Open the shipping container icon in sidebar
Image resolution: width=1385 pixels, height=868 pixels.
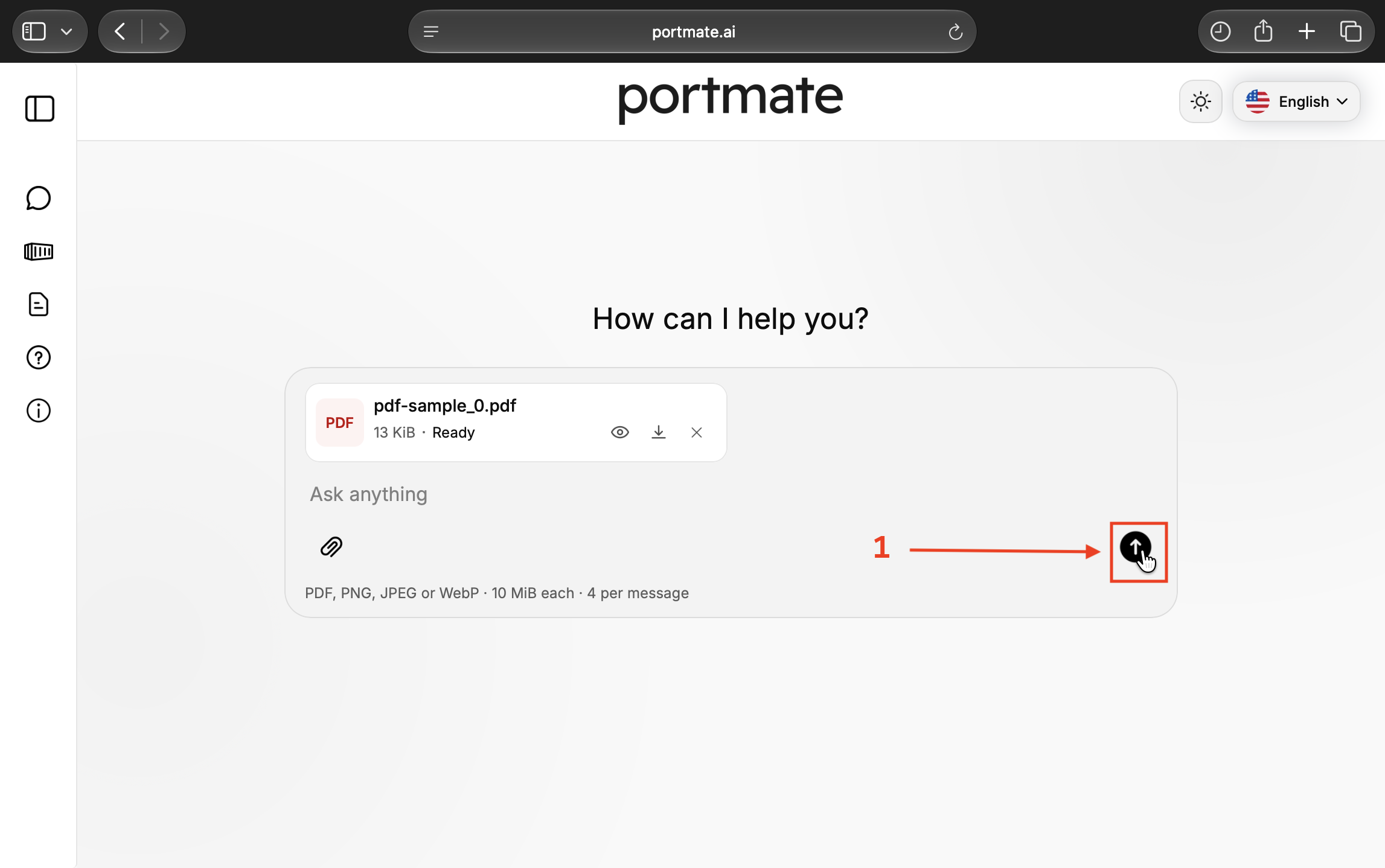click(39, 251)
